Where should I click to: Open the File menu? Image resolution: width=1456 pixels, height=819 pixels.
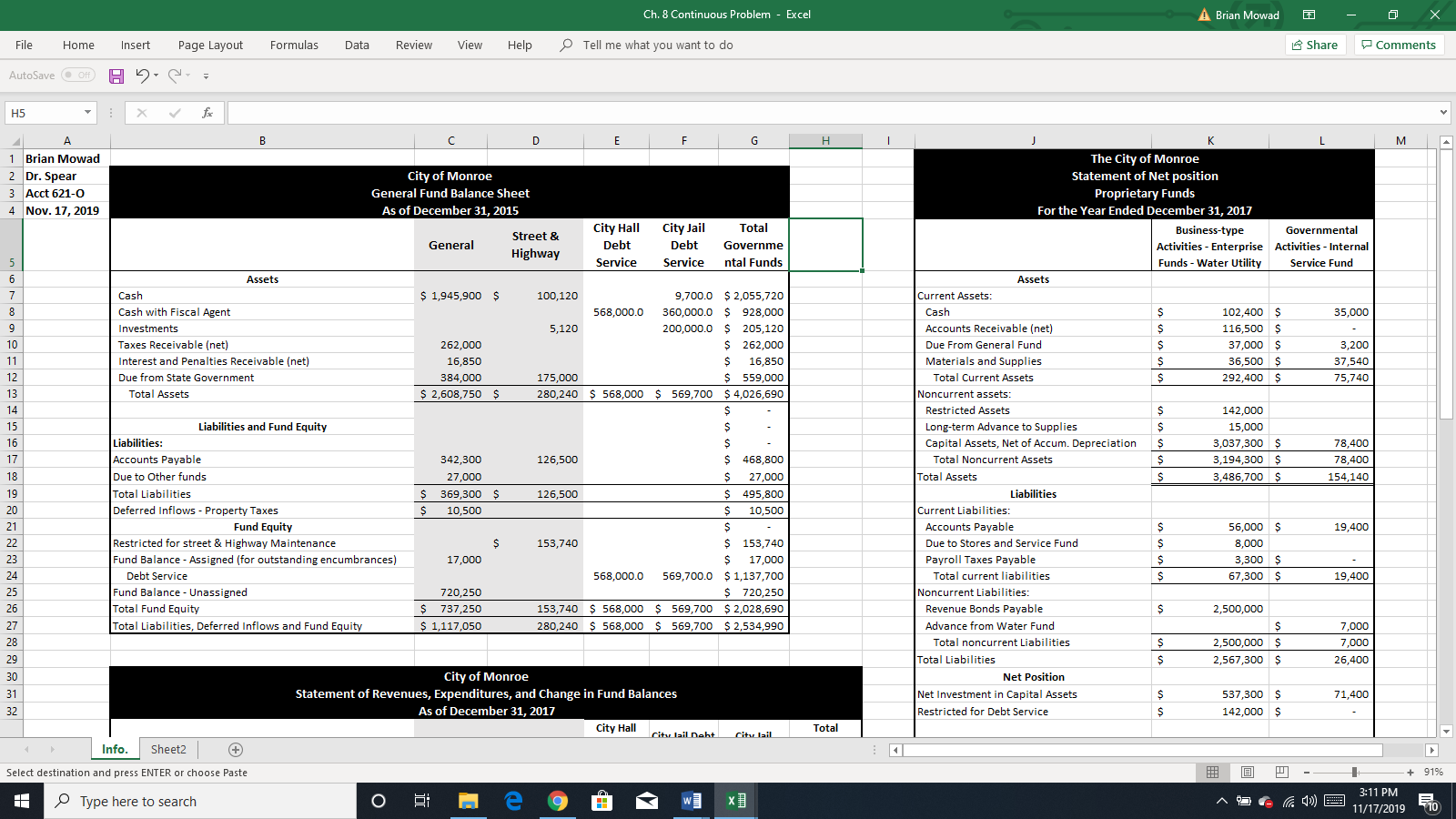coord(24,45)
